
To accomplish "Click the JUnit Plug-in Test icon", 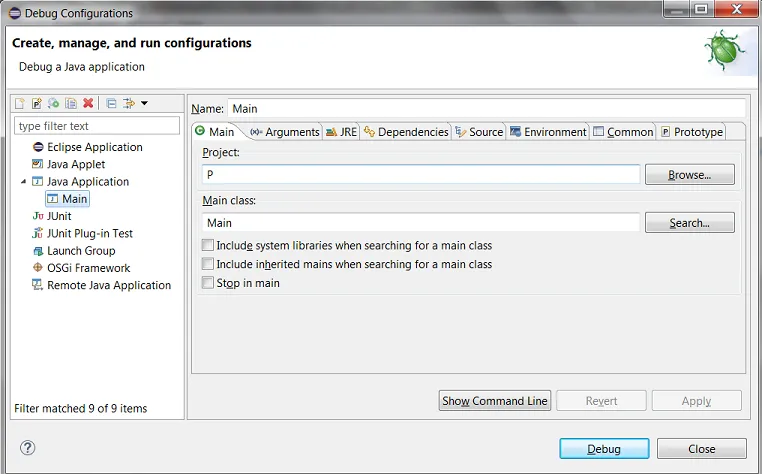I will pyautogui.click(x=37, y=233).
